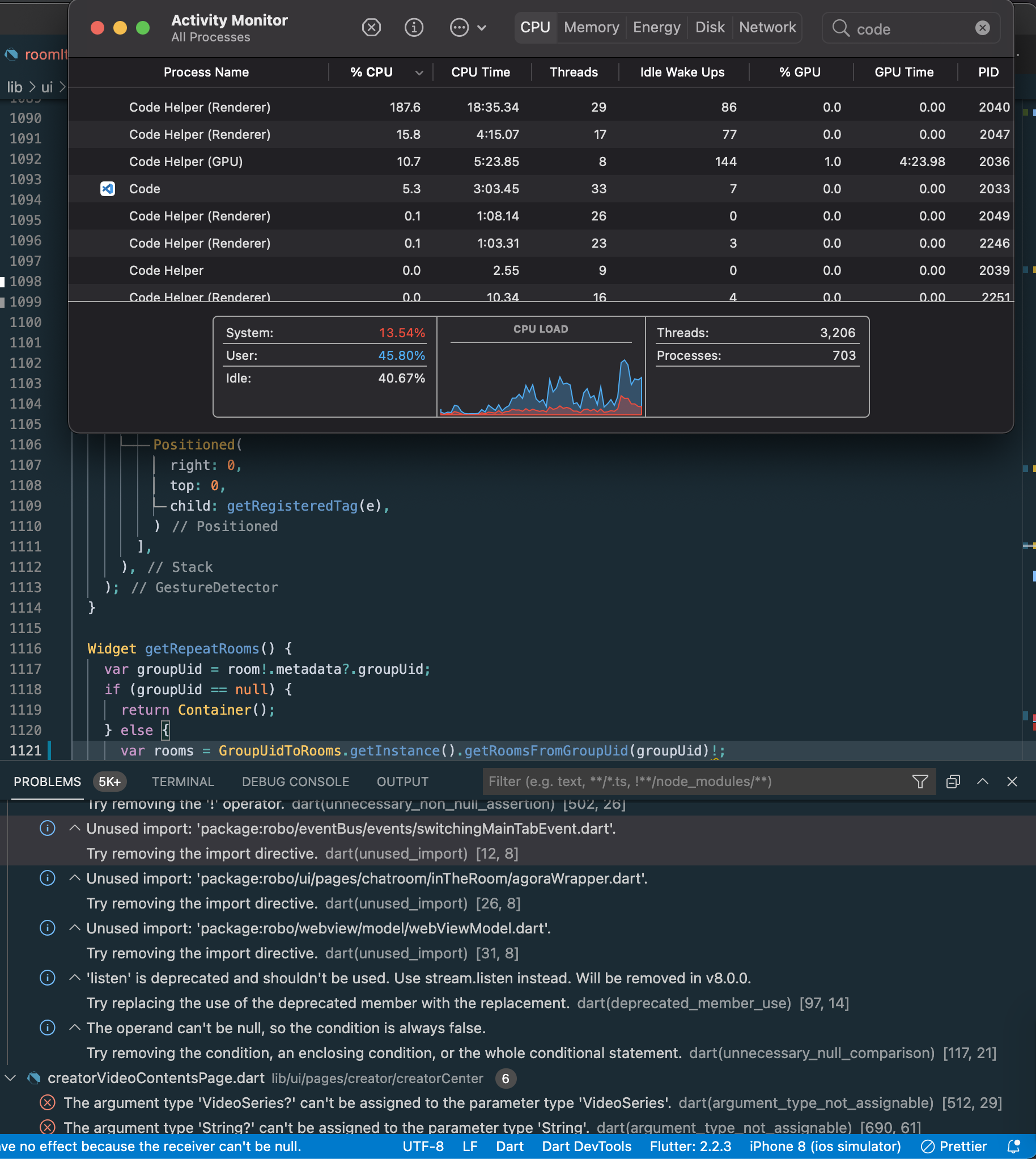This screenshot has height=1159, width=1036.
Task: Close the Activity Monitor window with the red button
Action: point(97,28)
